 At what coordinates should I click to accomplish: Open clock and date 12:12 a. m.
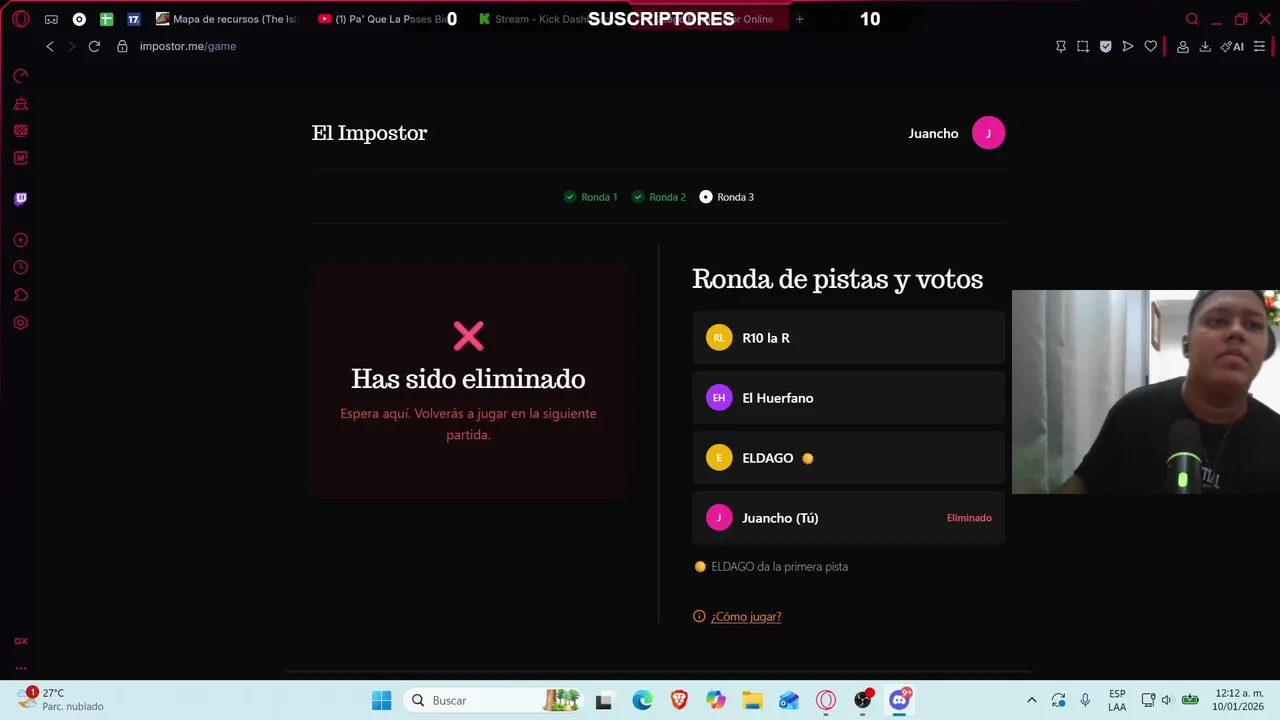coord(1238,700)
